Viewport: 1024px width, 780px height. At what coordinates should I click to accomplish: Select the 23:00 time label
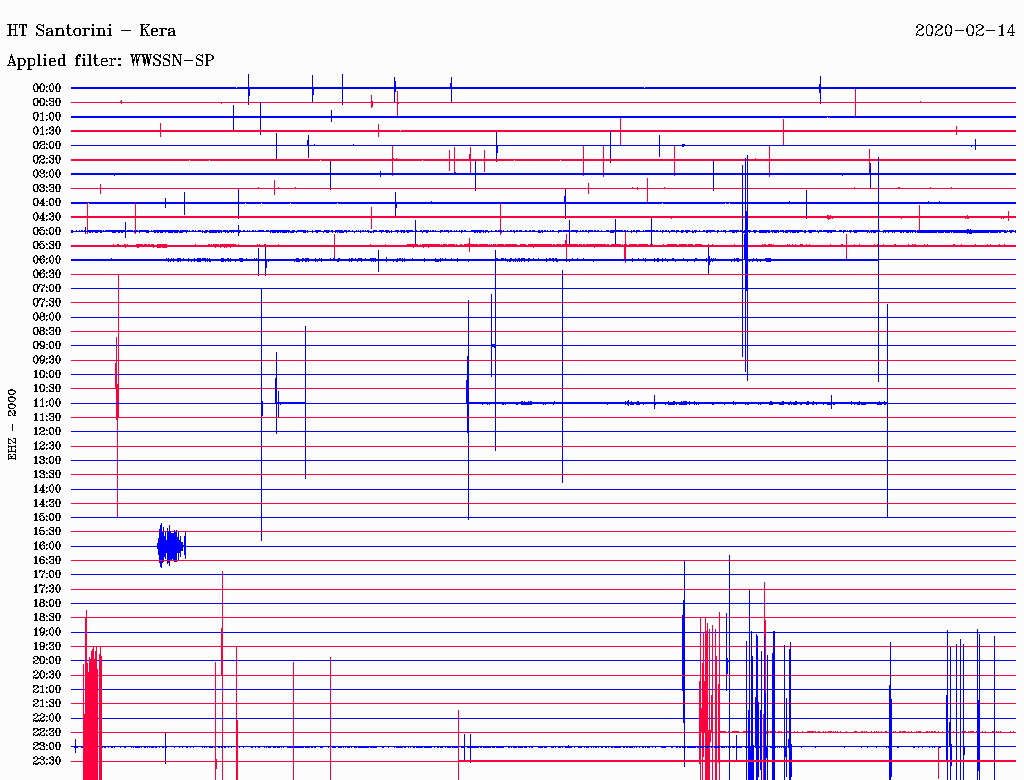click(x=47, y=746)
